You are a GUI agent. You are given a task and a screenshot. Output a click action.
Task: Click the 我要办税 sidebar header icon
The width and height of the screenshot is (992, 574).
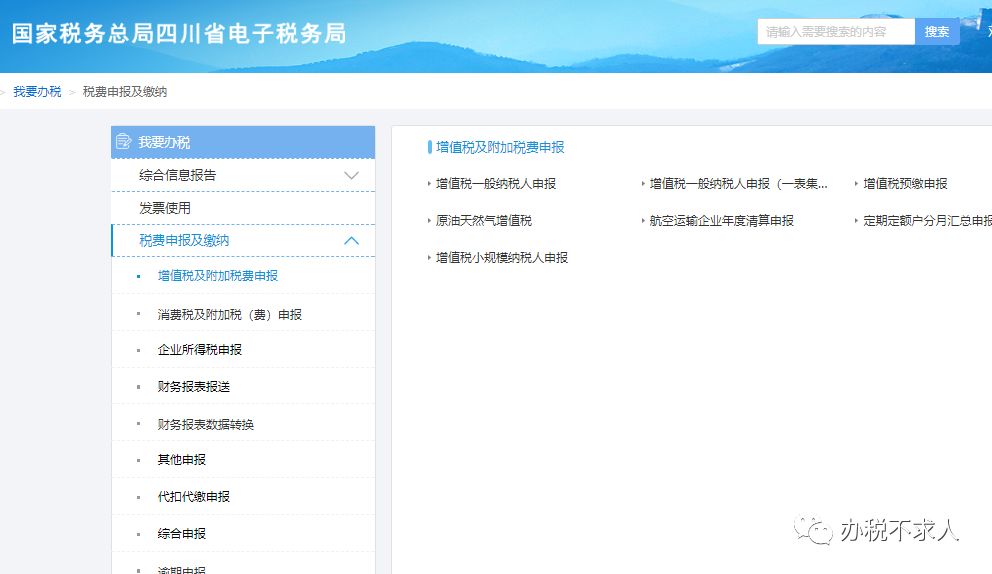(x=123, y=142)
